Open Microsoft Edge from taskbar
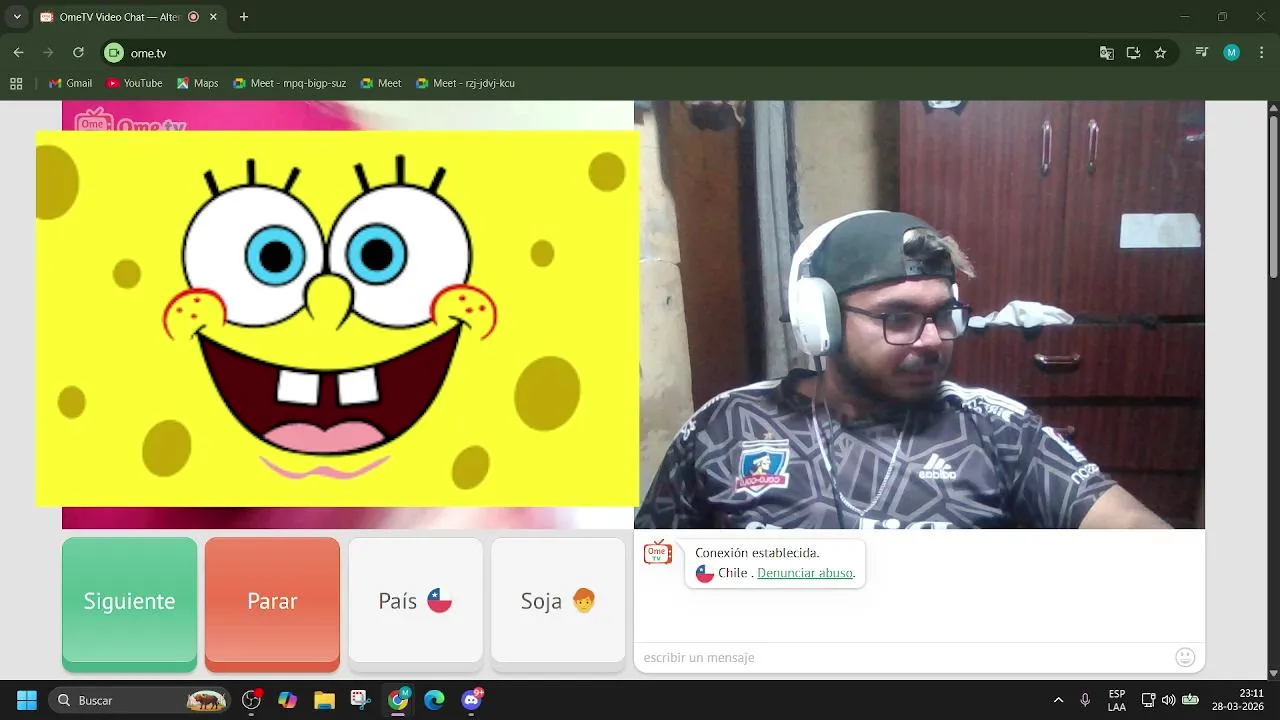 (434, 700)
